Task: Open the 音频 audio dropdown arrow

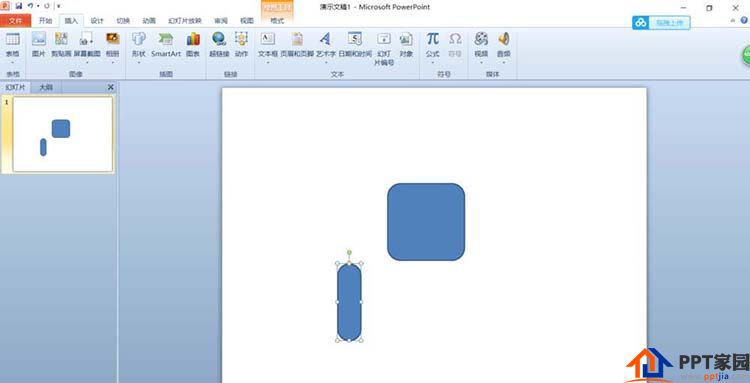Action: point(504,62)
